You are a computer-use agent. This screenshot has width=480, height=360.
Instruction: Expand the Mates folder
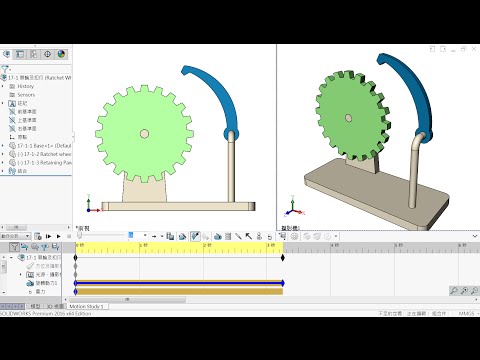(x=3, y=171)
